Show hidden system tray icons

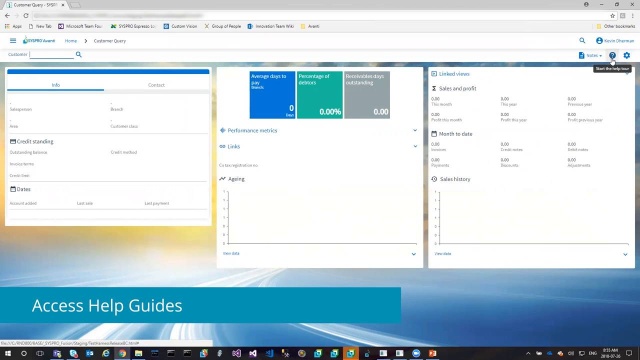pos(528,353)
